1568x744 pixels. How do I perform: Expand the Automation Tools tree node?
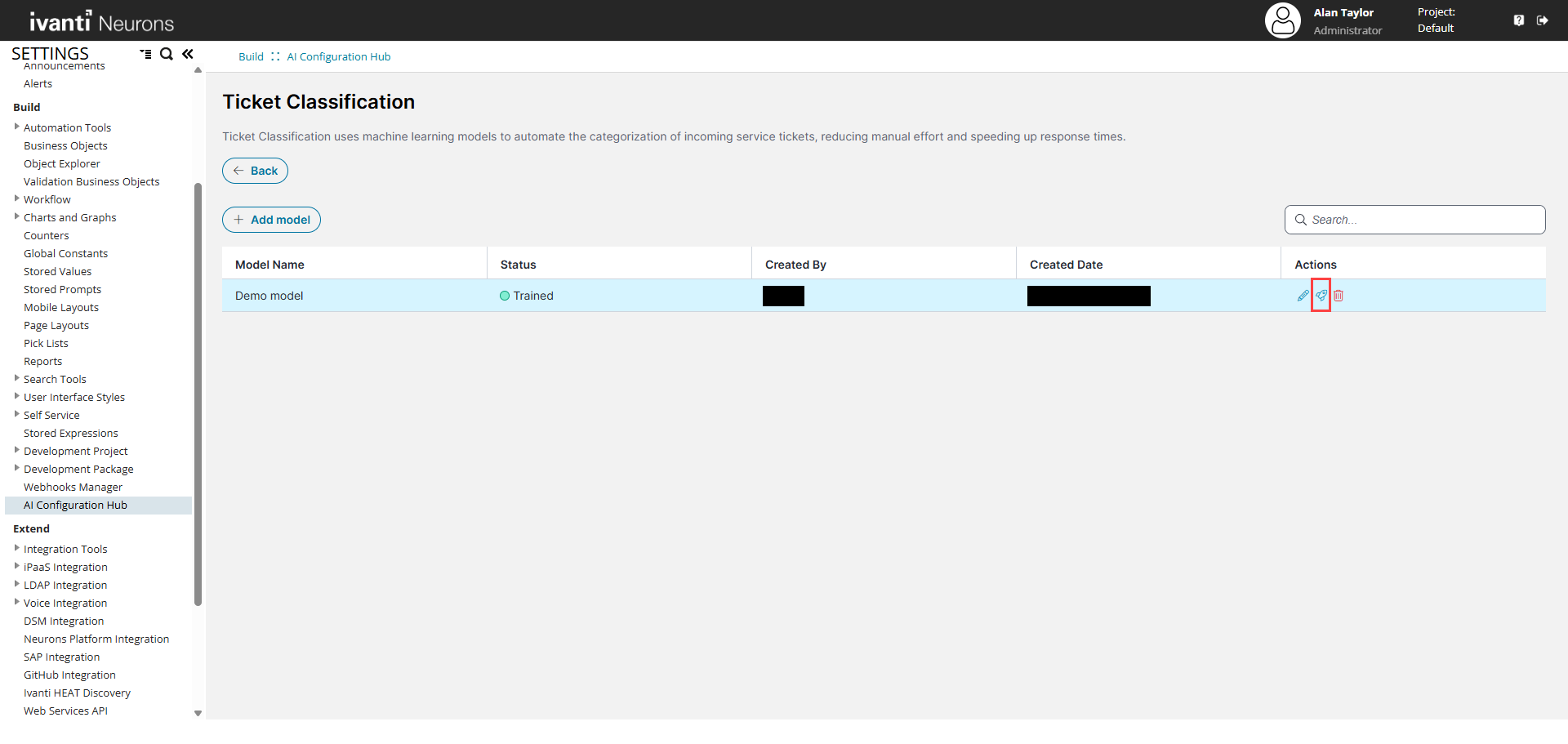[16, 127]
